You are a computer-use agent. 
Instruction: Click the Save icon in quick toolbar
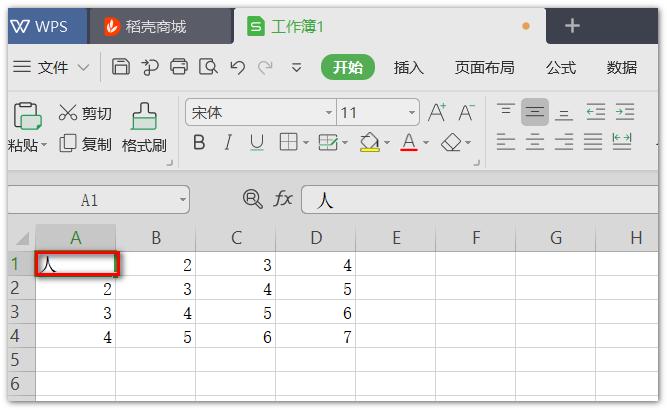120,67
